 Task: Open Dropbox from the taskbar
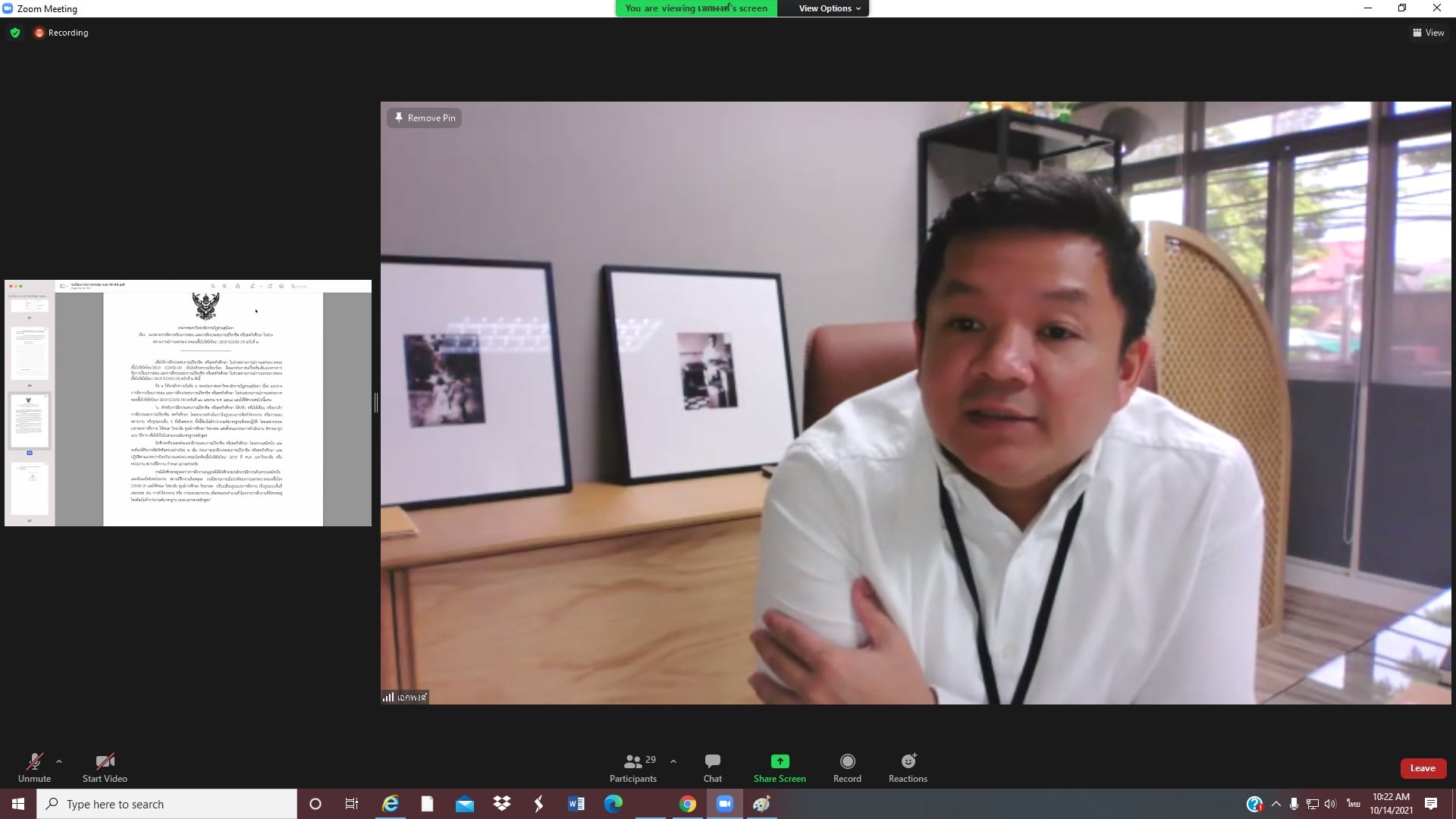point(501,804)
